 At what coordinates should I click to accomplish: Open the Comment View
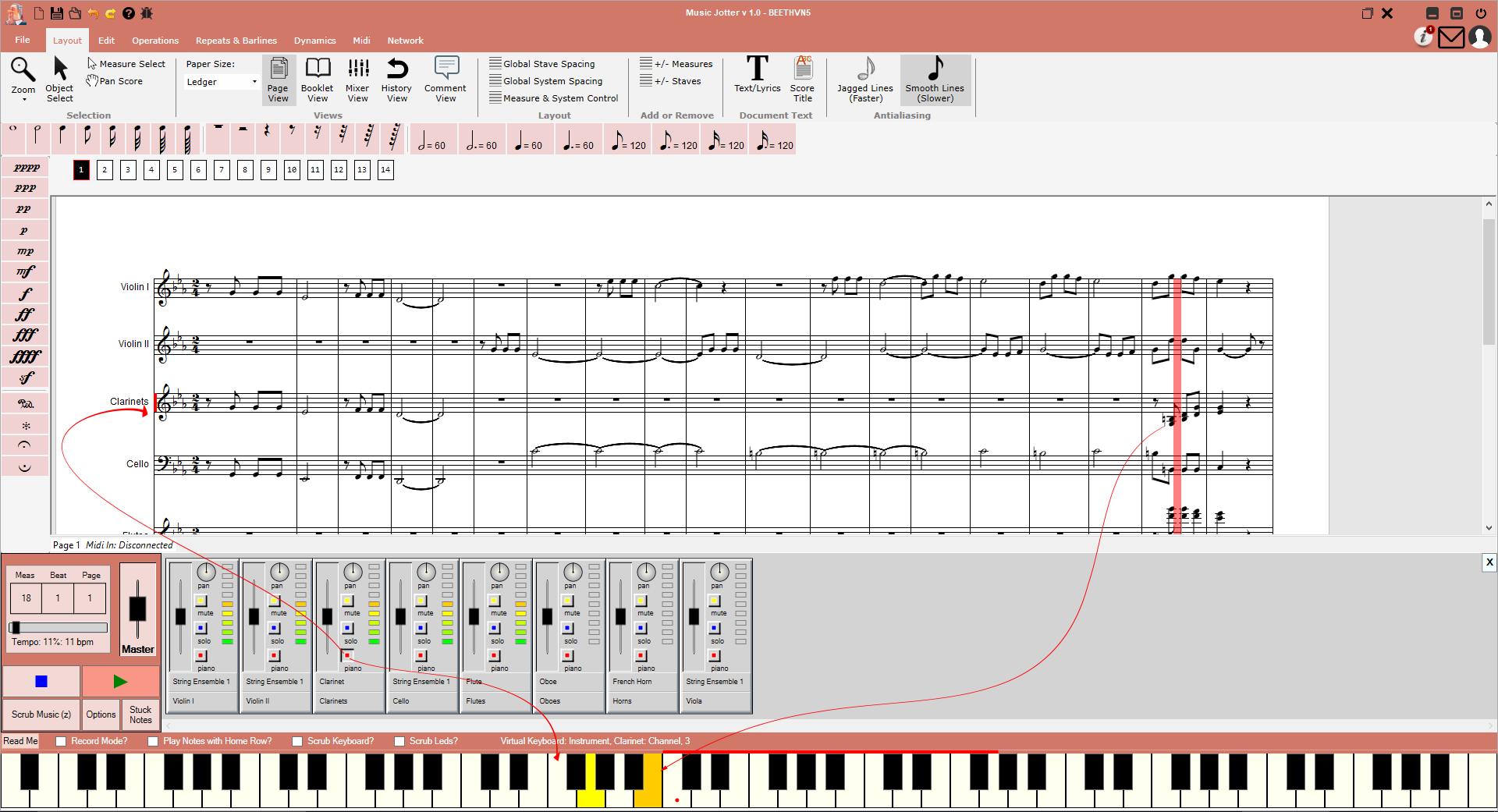coord(445,78)
